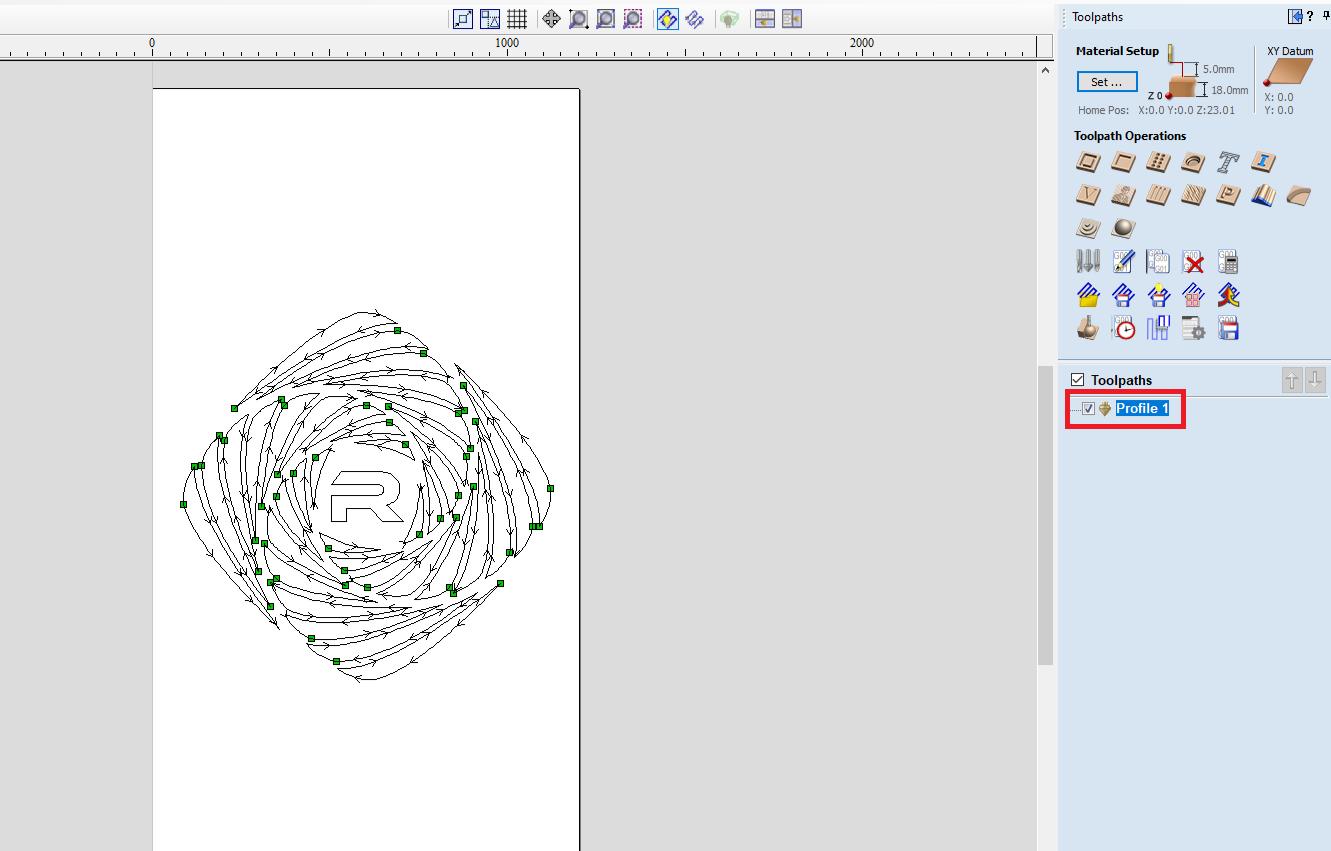
Task: Duplicate the toolpath with the double-page icon
Action: click(1158, 262)
